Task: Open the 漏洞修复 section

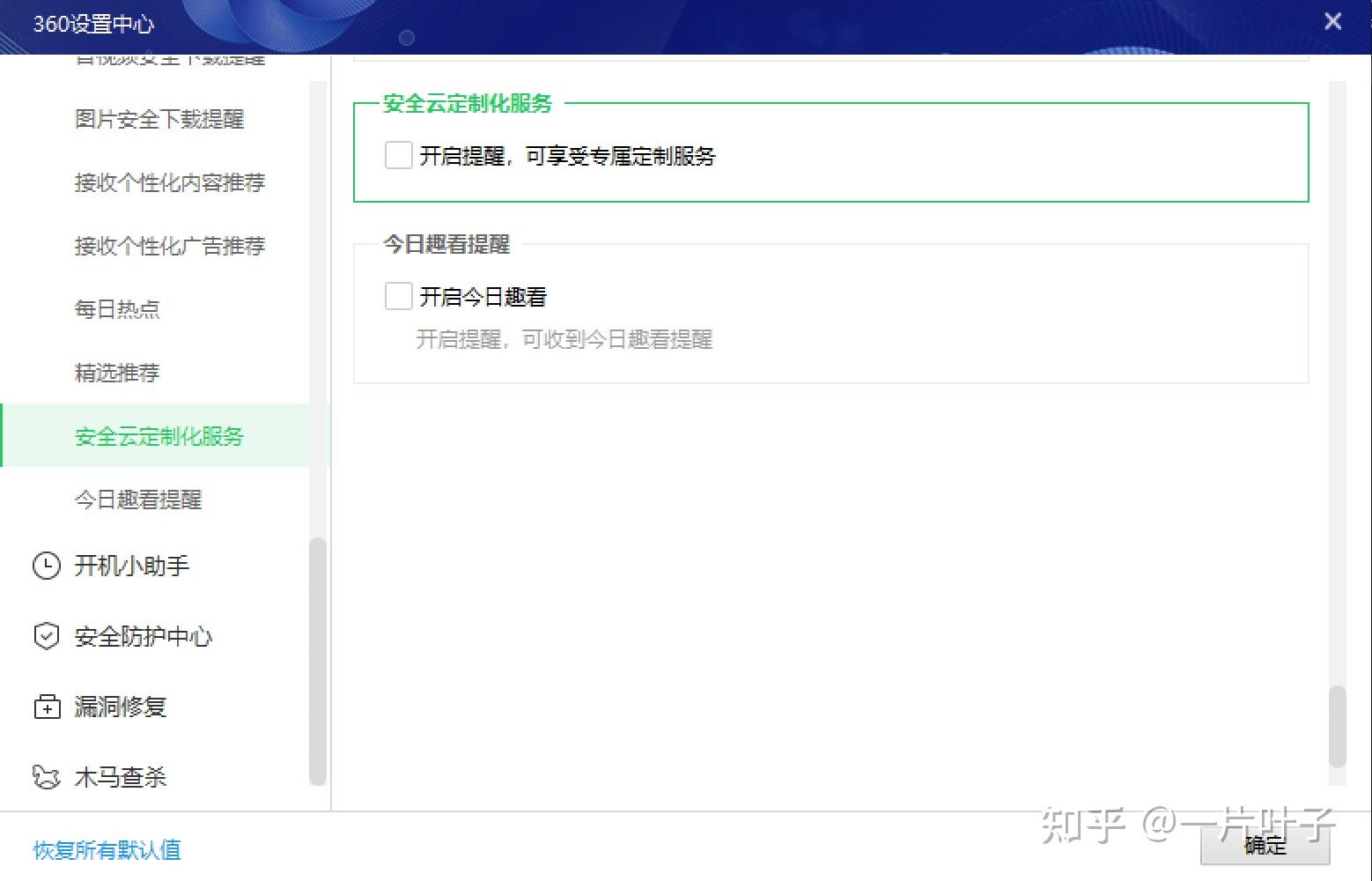Action: point(121,707)
